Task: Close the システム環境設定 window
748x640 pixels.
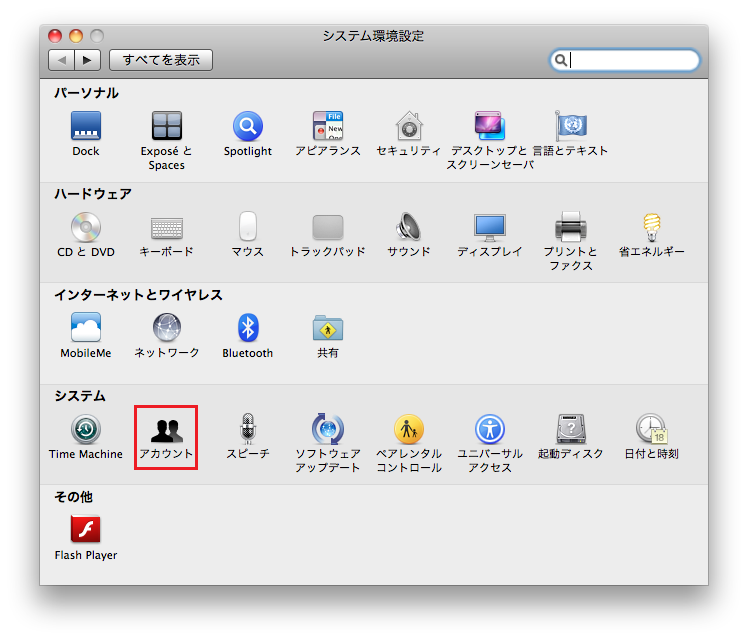Action: [x=55, y=36]
